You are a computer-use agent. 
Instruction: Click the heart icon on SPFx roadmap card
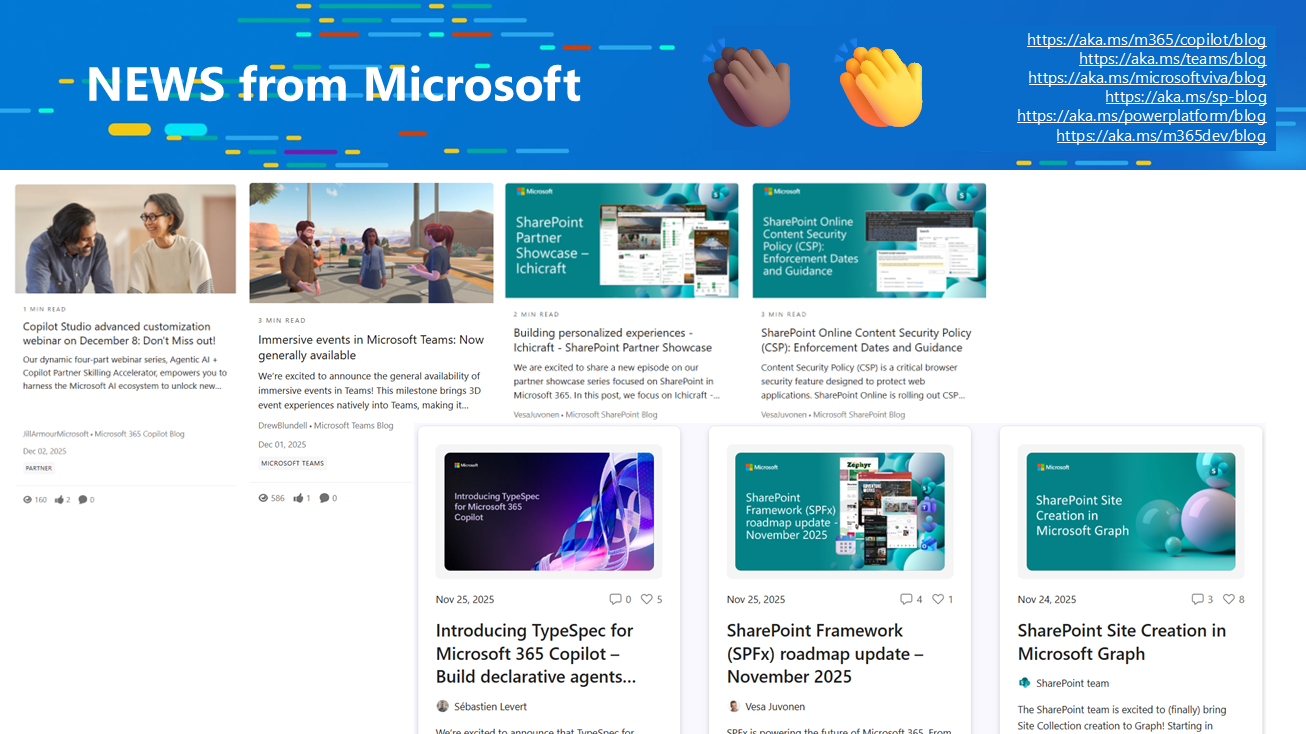point(938,599)
